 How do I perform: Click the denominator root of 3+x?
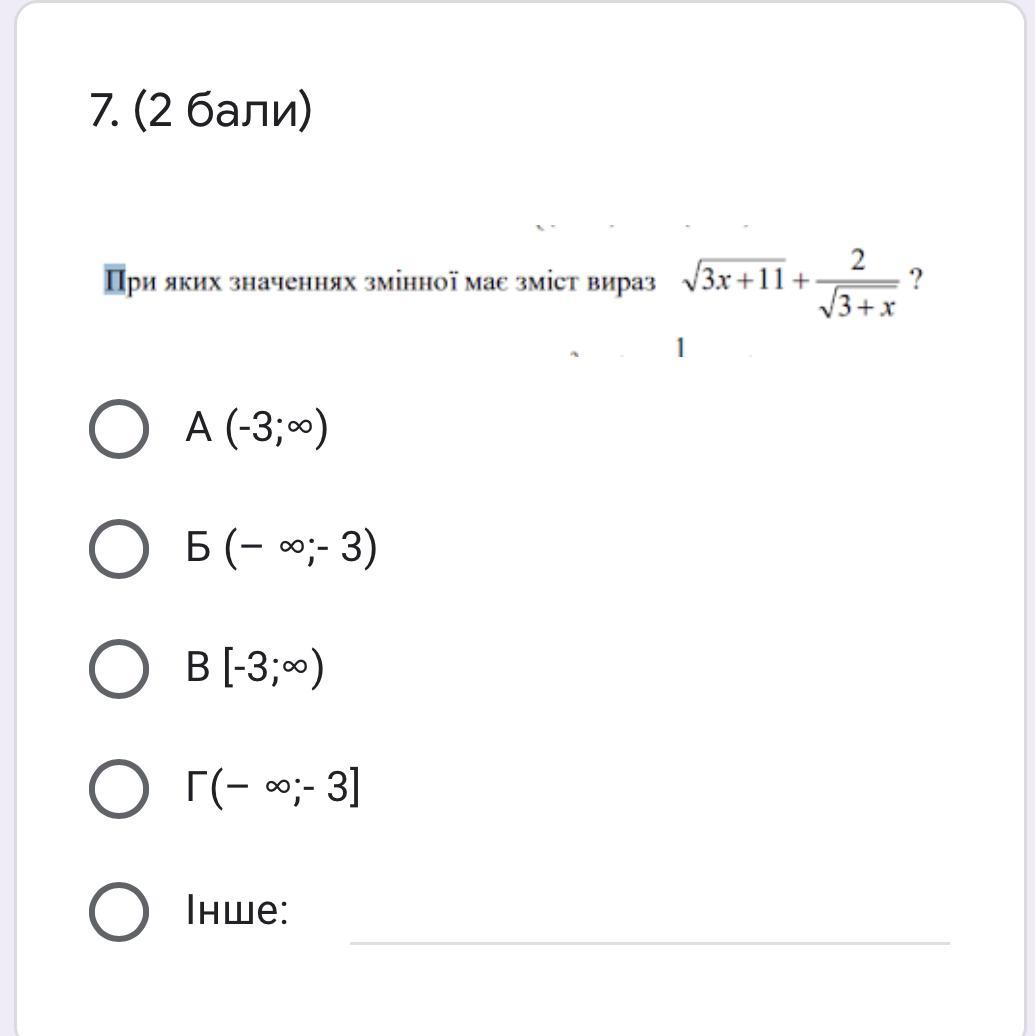(857, 305)
